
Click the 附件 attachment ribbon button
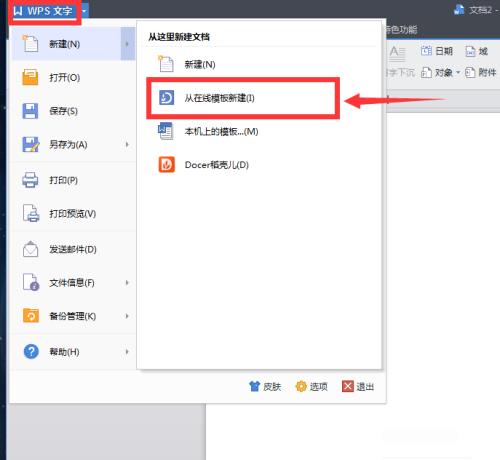(x=480, y=72)
